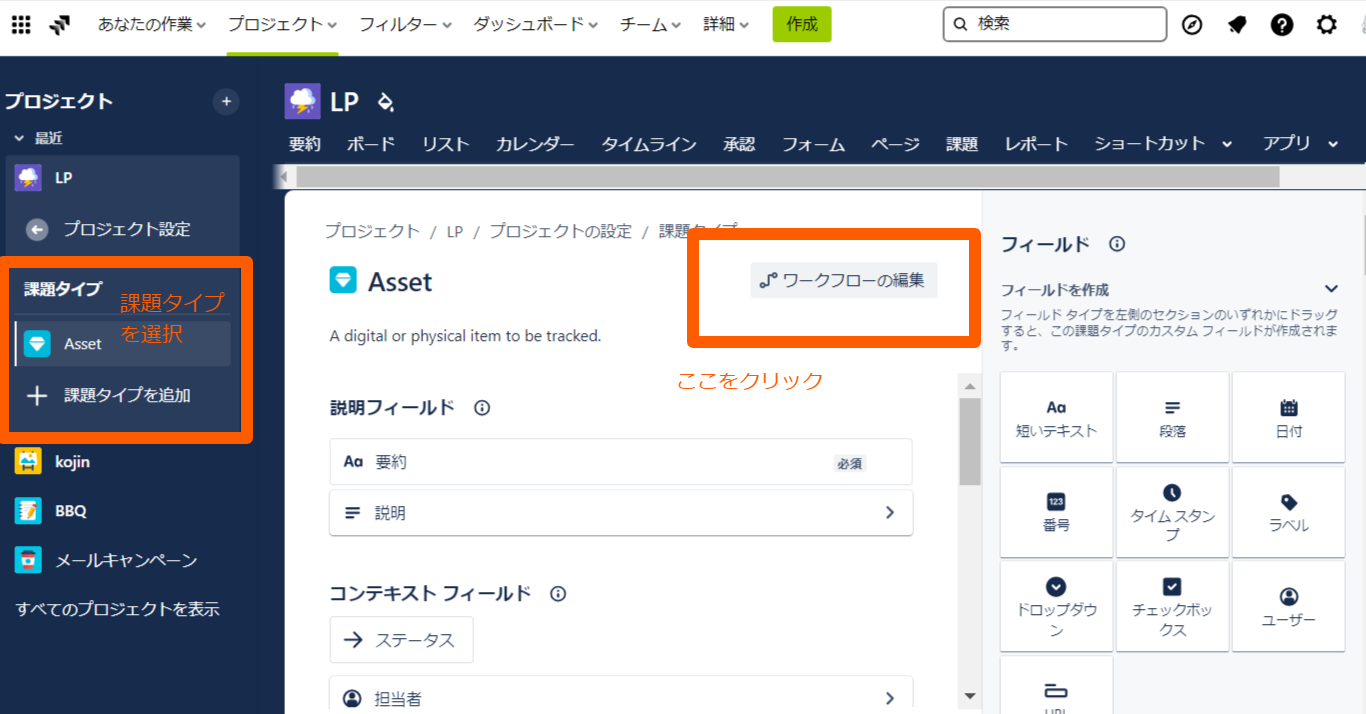
Task: Click the info icon beside コンテキスト フィールド
Action: click(558, 594)
